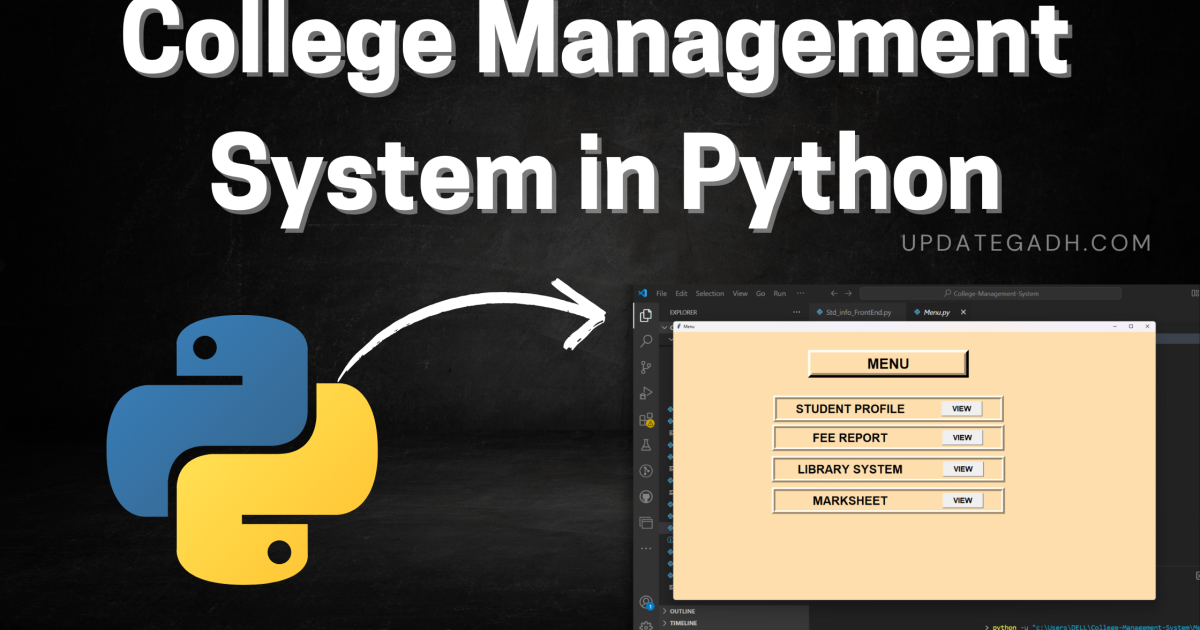Image resolution: width=1200 pixels, height=630 pixels.
Task: Collapse the project folder chevron in Explorer
Action: click(x=663, y=328)
